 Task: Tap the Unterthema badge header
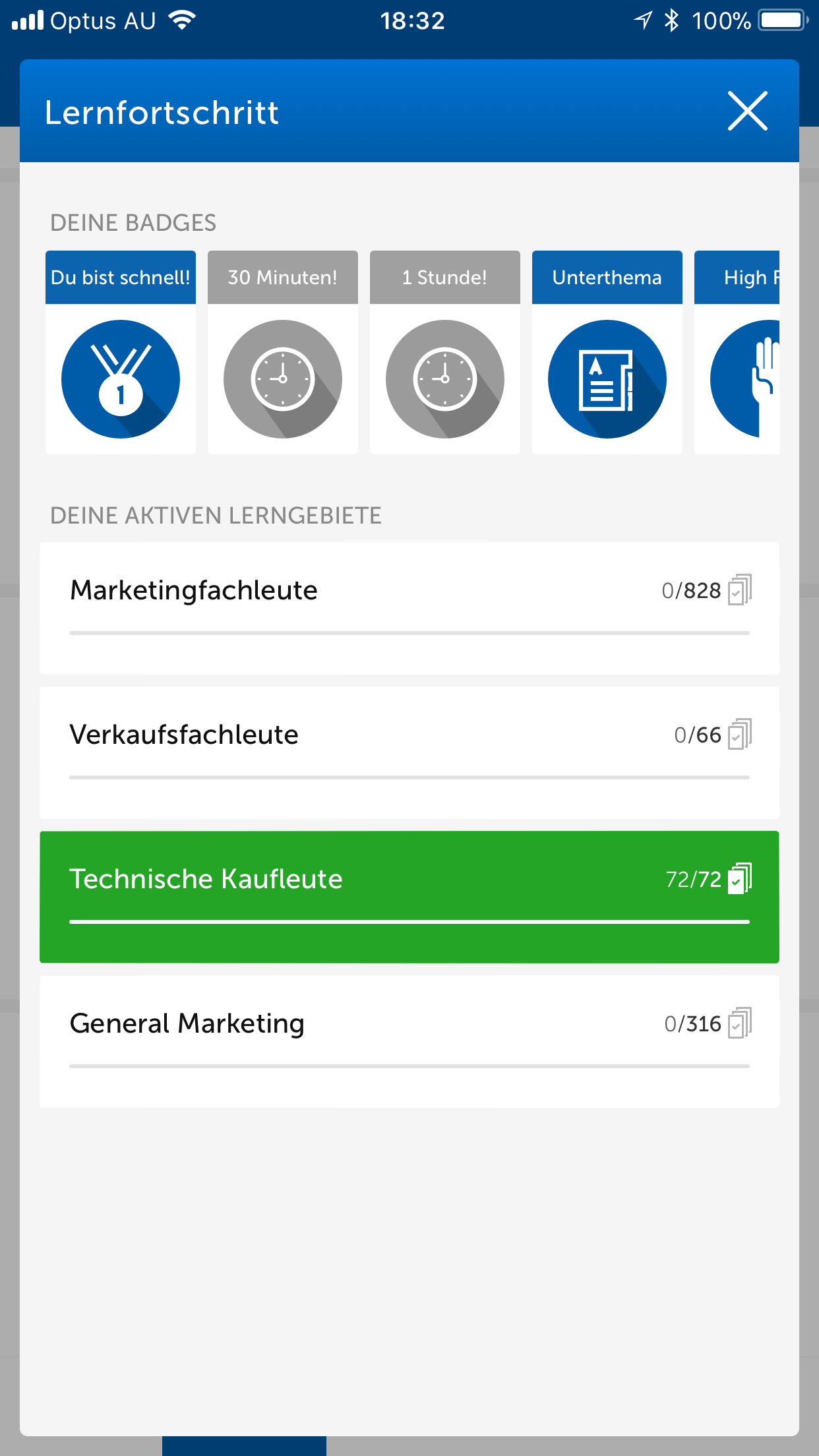607,278
